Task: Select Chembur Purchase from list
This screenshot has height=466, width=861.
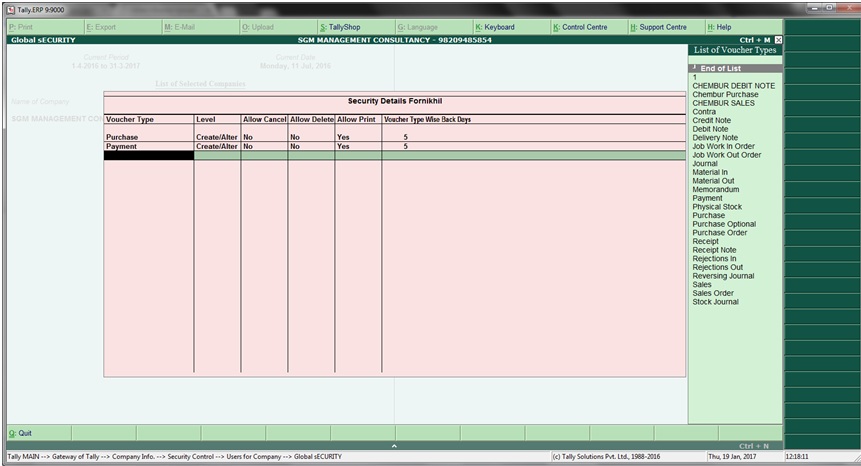Action: click(x=725, y=95)
